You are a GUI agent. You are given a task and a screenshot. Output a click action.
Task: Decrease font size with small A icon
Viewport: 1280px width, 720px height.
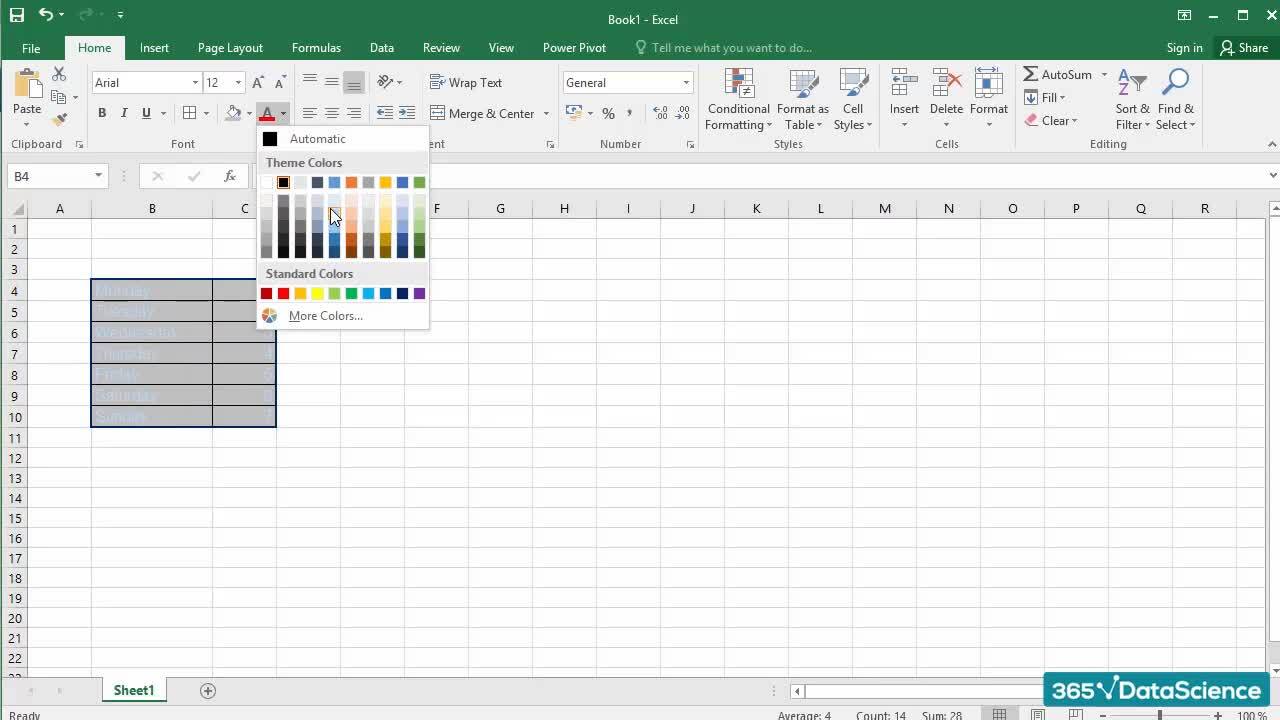pyautogui.click(x=280, y=83)
